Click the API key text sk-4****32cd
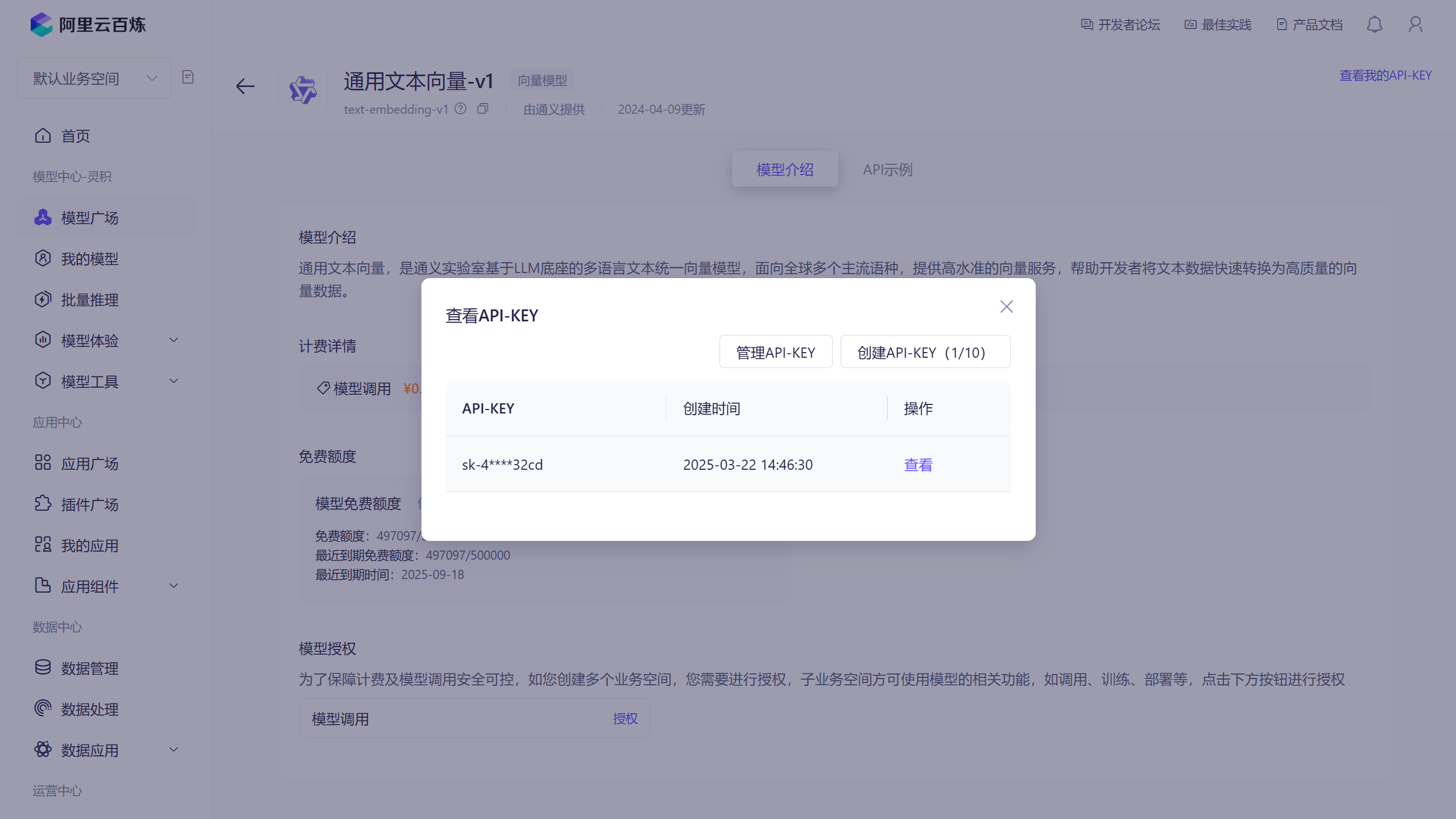 (x=502, y=465)
